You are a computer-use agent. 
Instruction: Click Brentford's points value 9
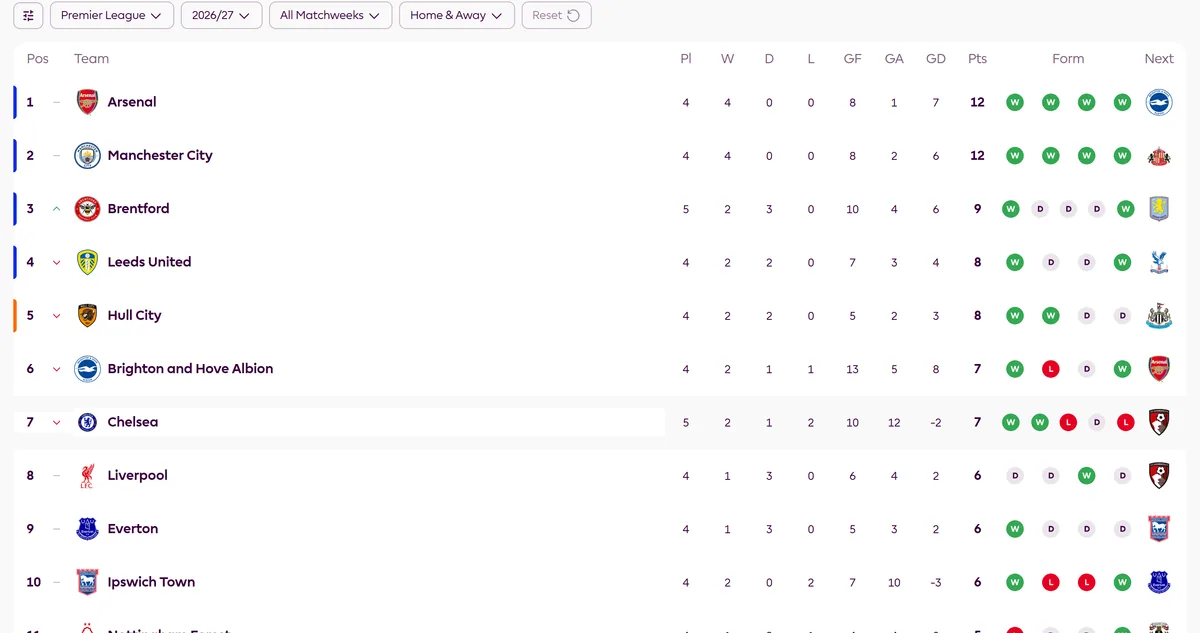tap(977, 209)
